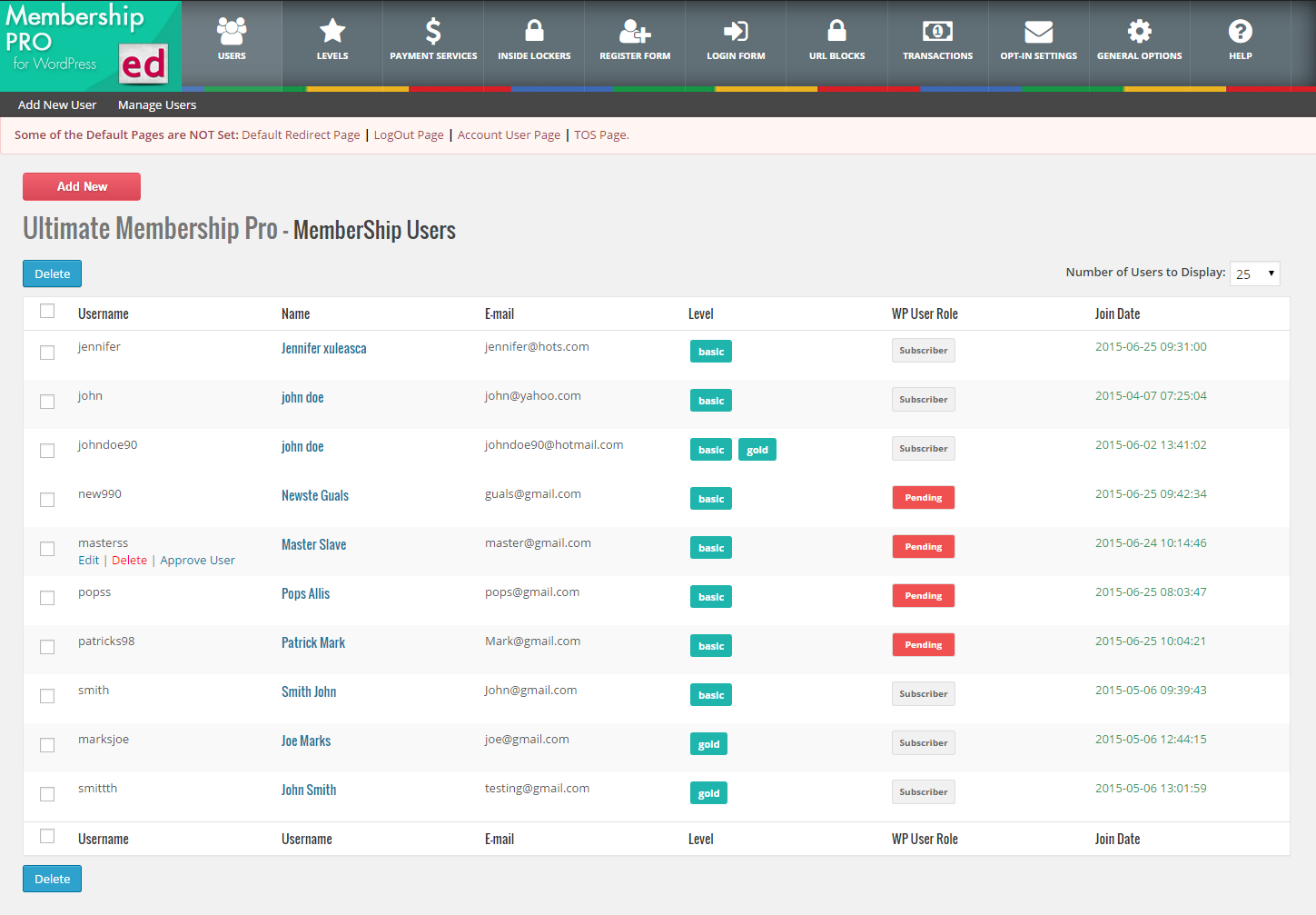Open Pops Allis name link
This screenshot has height=915, width=1316.
point(305,594)
